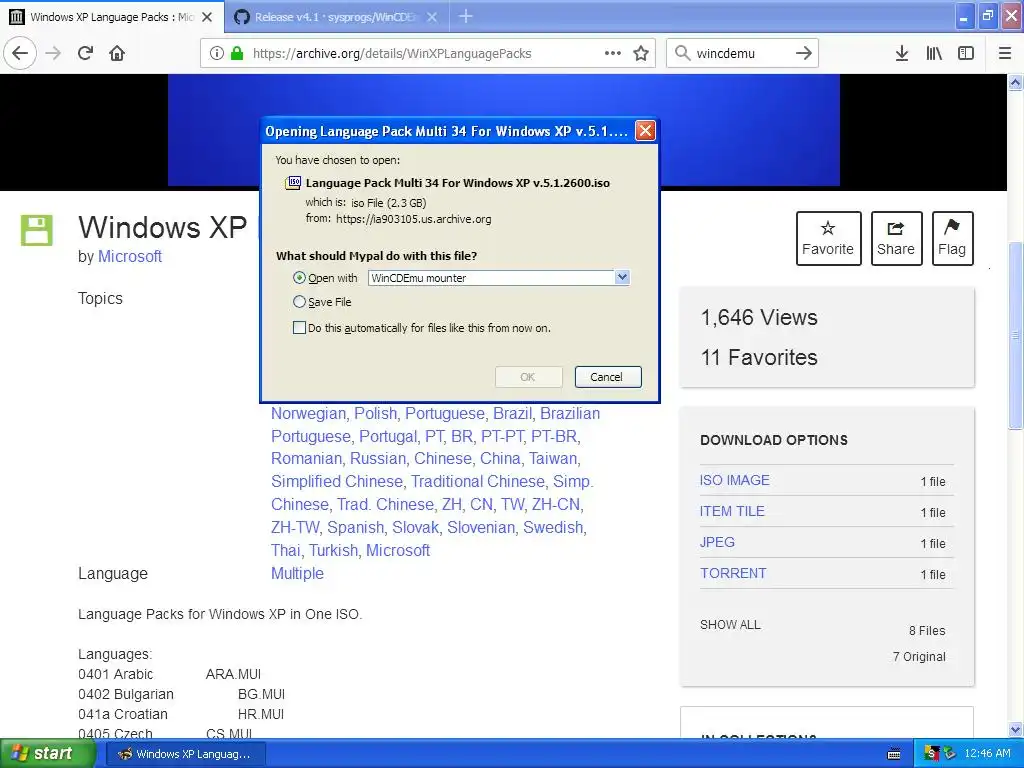Open the JPEG download option
The width and height of the screenshot is (1024, 768).
tap(717, 542)
